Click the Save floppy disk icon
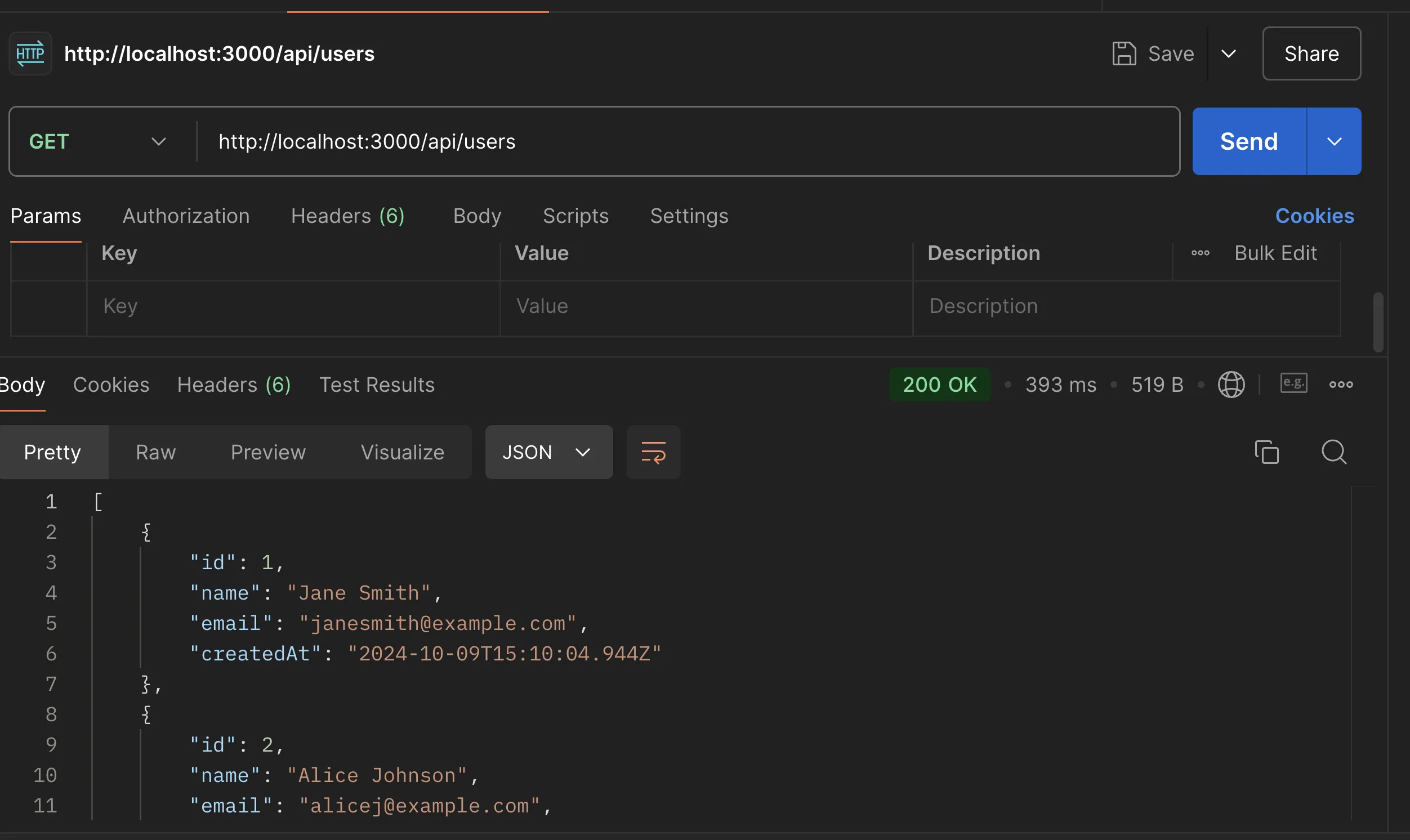This screenshot has height=840, width=1410. pyautogui.click(x=1123, y=54)
